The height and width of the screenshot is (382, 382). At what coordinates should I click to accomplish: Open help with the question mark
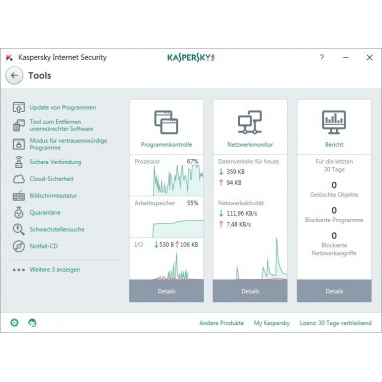[x=322, y=57]
